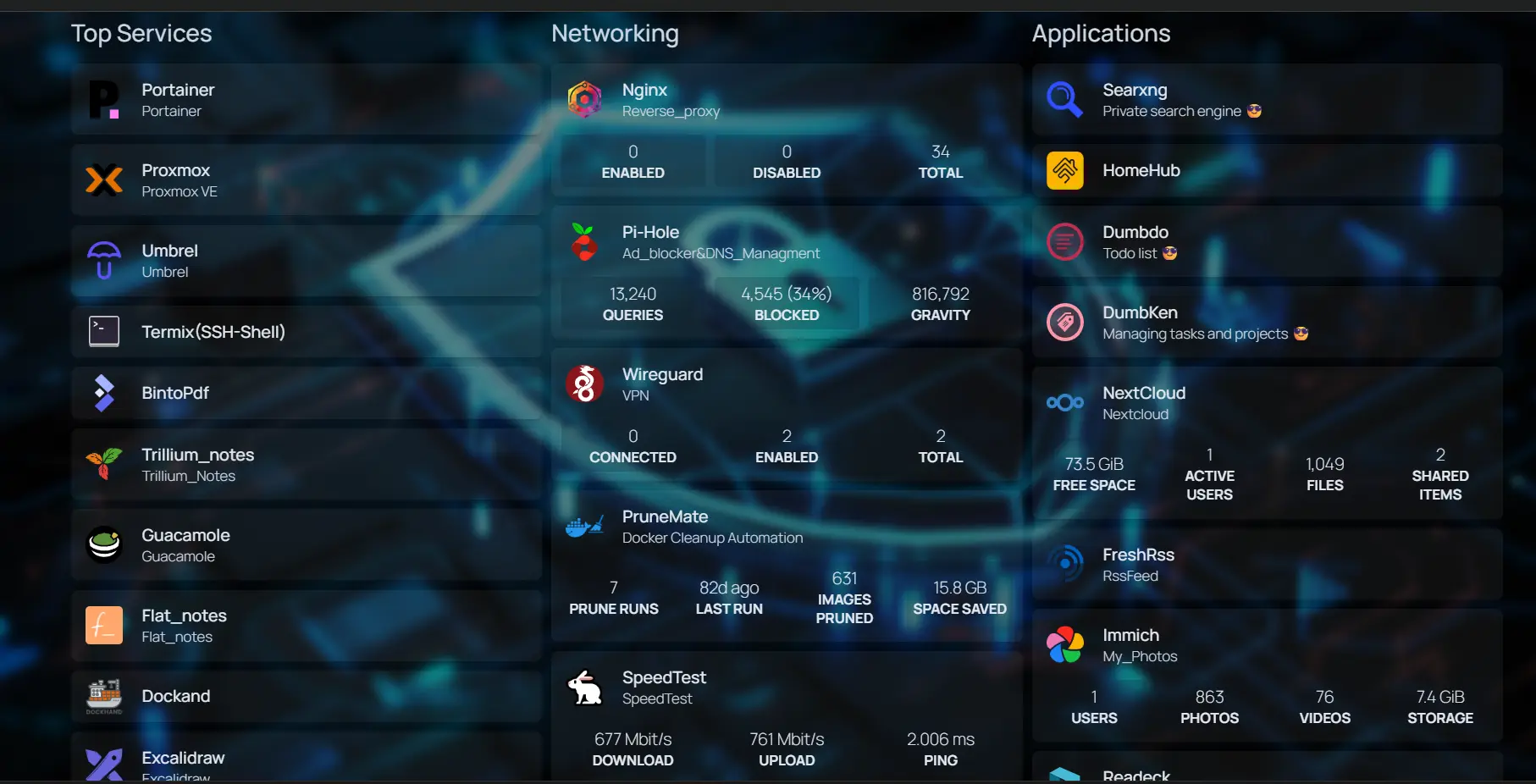Collapse the Networking group heading
The width and height of the screenshot is (1536, 784).
tap(615, 33)
